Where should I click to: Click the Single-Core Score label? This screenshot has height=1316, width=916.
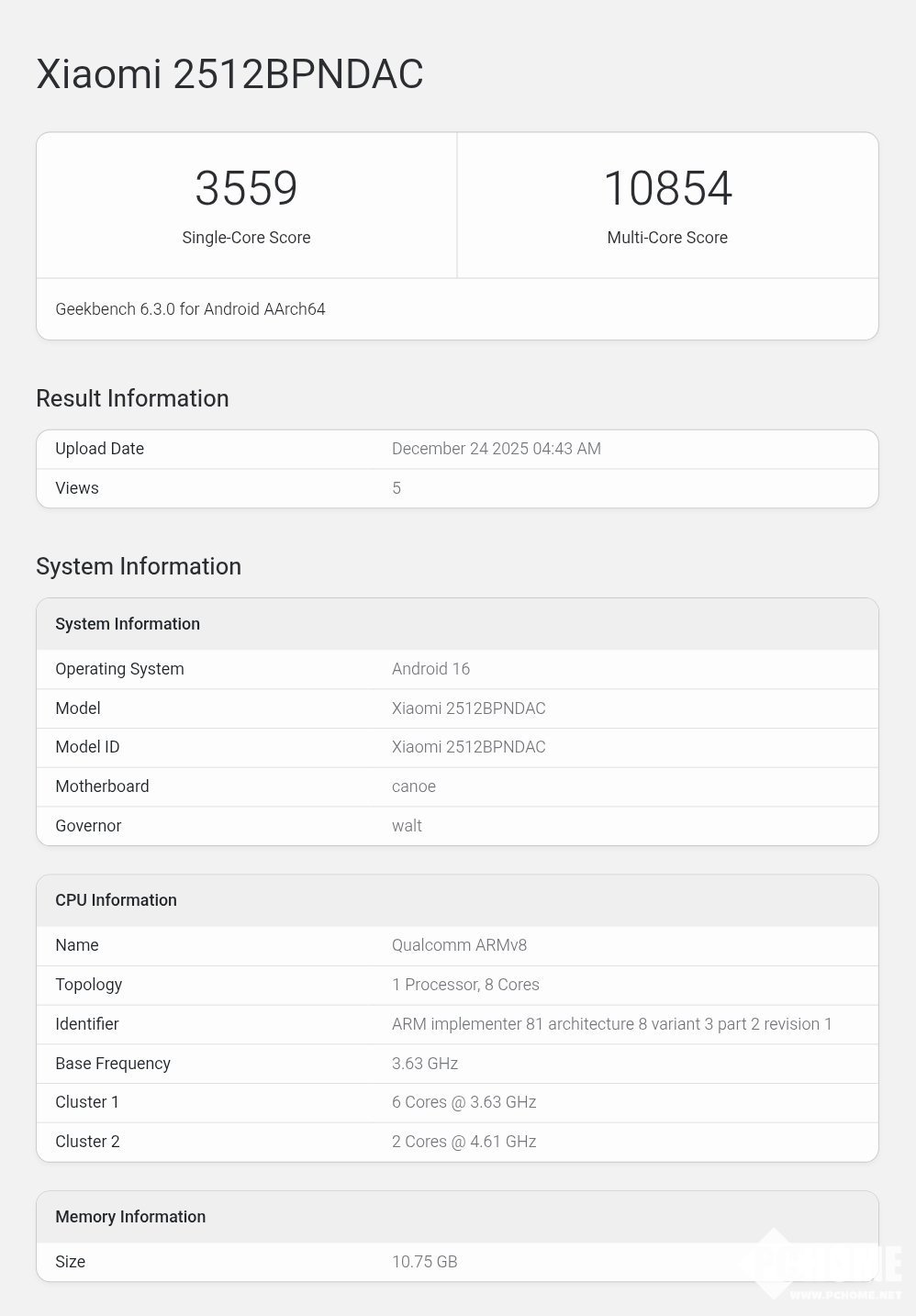pyautogui.click(x=246, y=238)
